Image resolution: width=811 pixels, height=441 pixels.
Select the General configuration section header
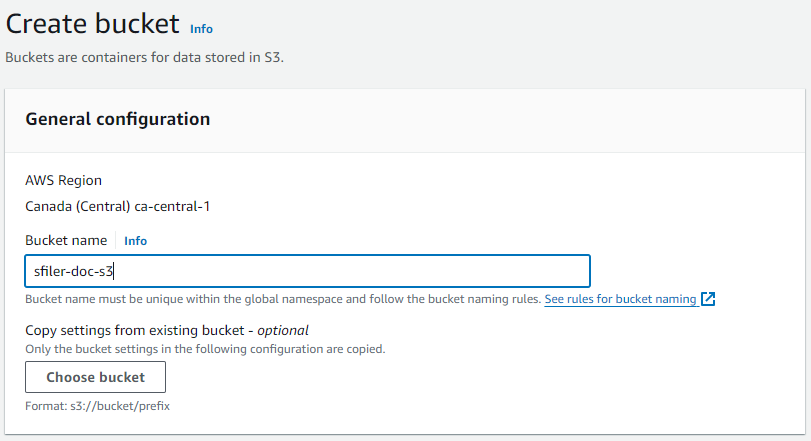click(118, 119)
